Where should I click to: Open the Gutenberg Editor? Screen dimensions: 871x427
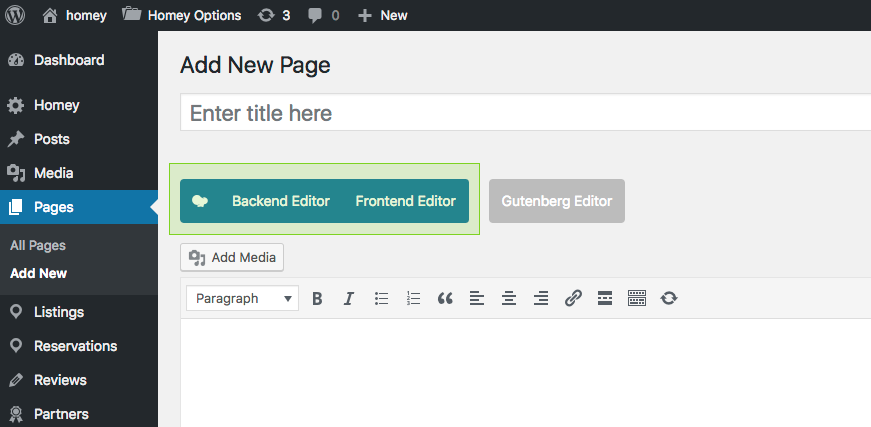click(x=557, y=201)
